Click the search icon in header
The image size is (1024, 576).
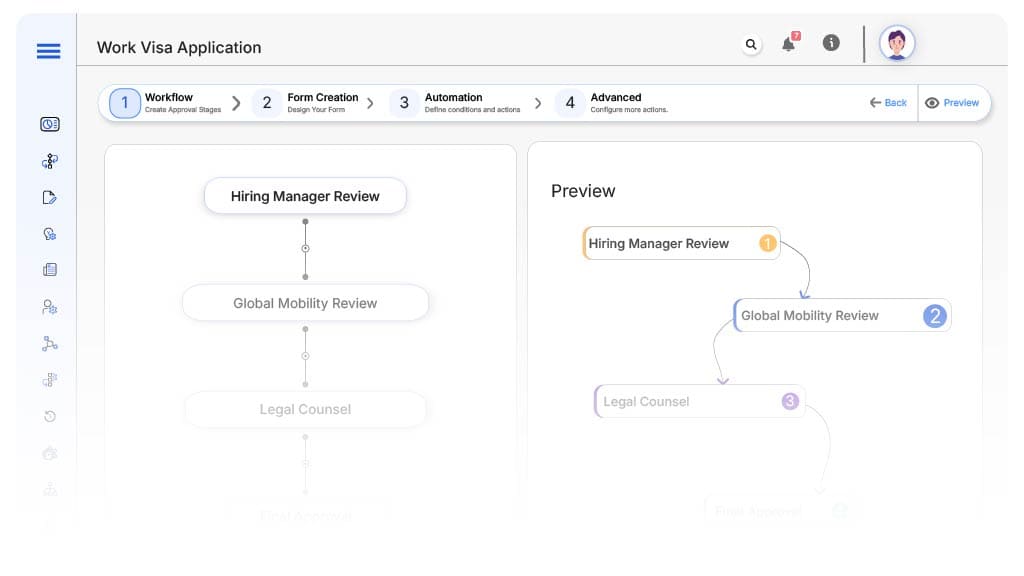pos(751,44)
